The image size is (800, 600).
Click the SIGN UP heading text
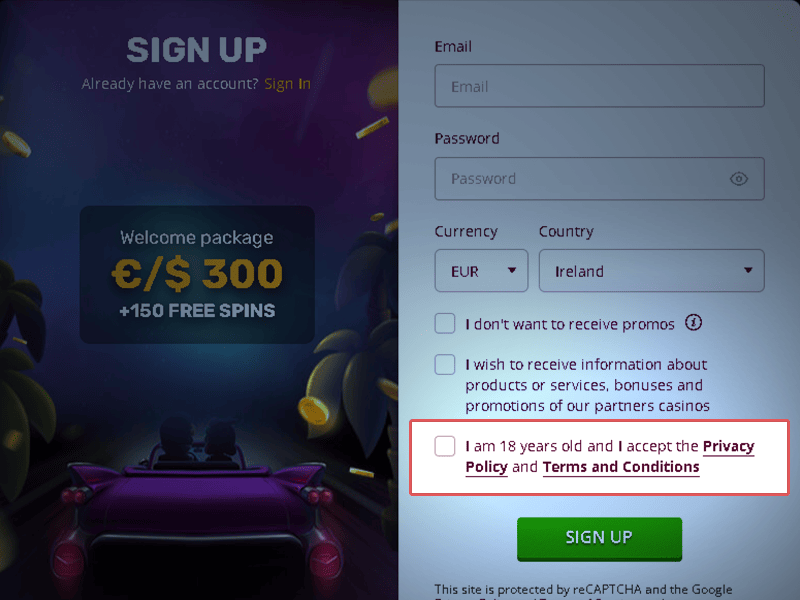coord(197,49)
